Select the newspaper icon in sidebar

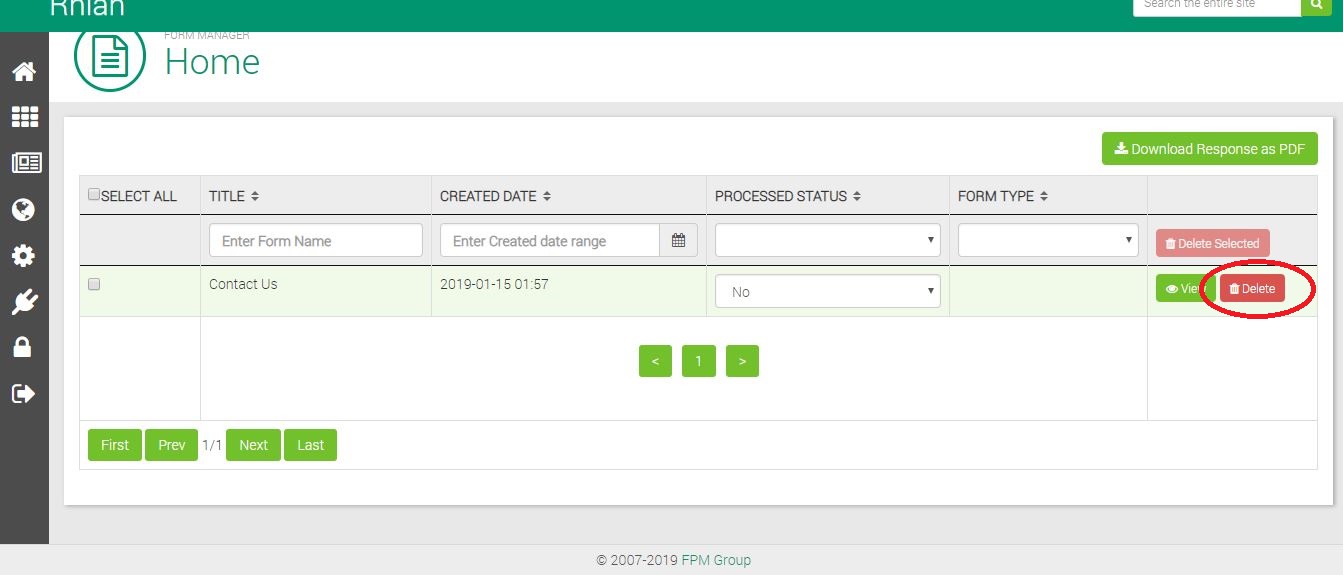[24, 163]
